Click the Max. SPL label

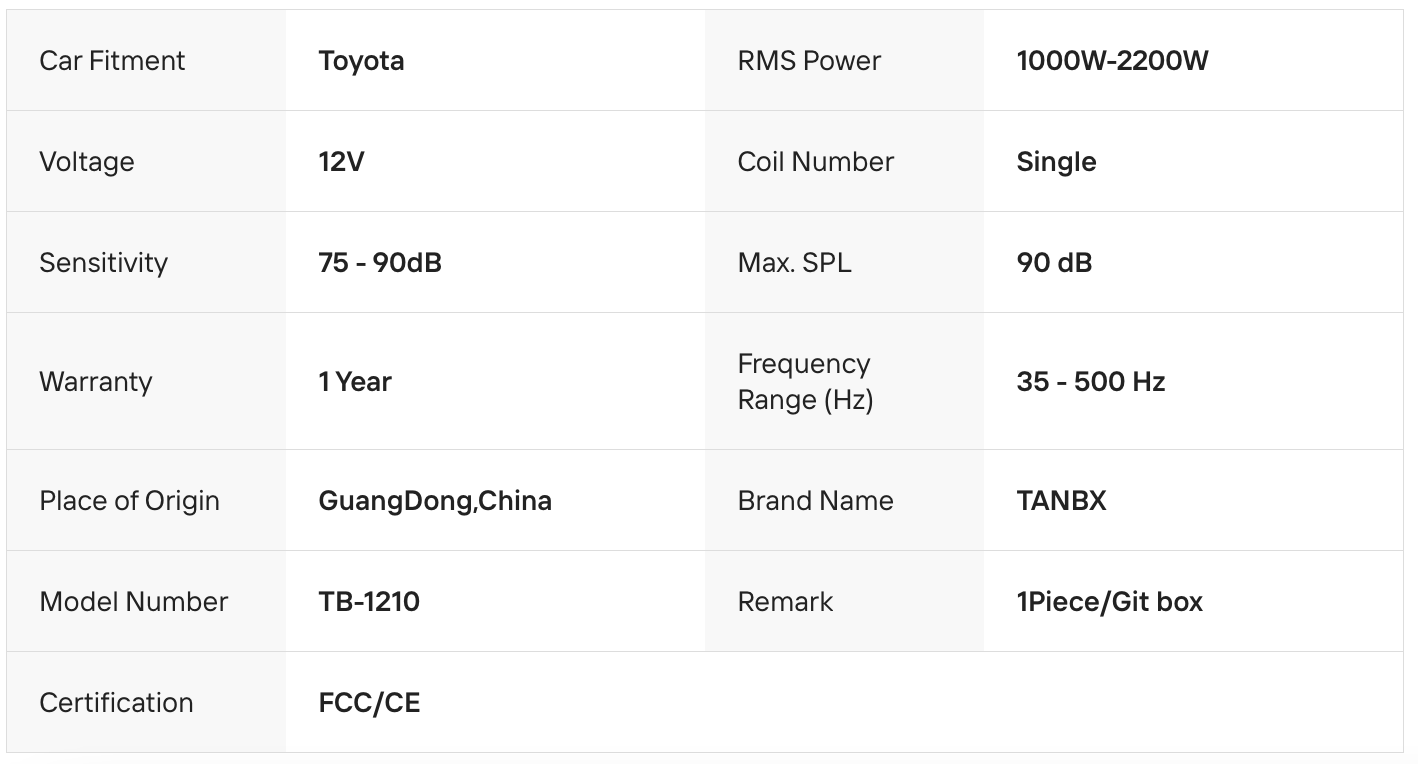coord(794,263)
